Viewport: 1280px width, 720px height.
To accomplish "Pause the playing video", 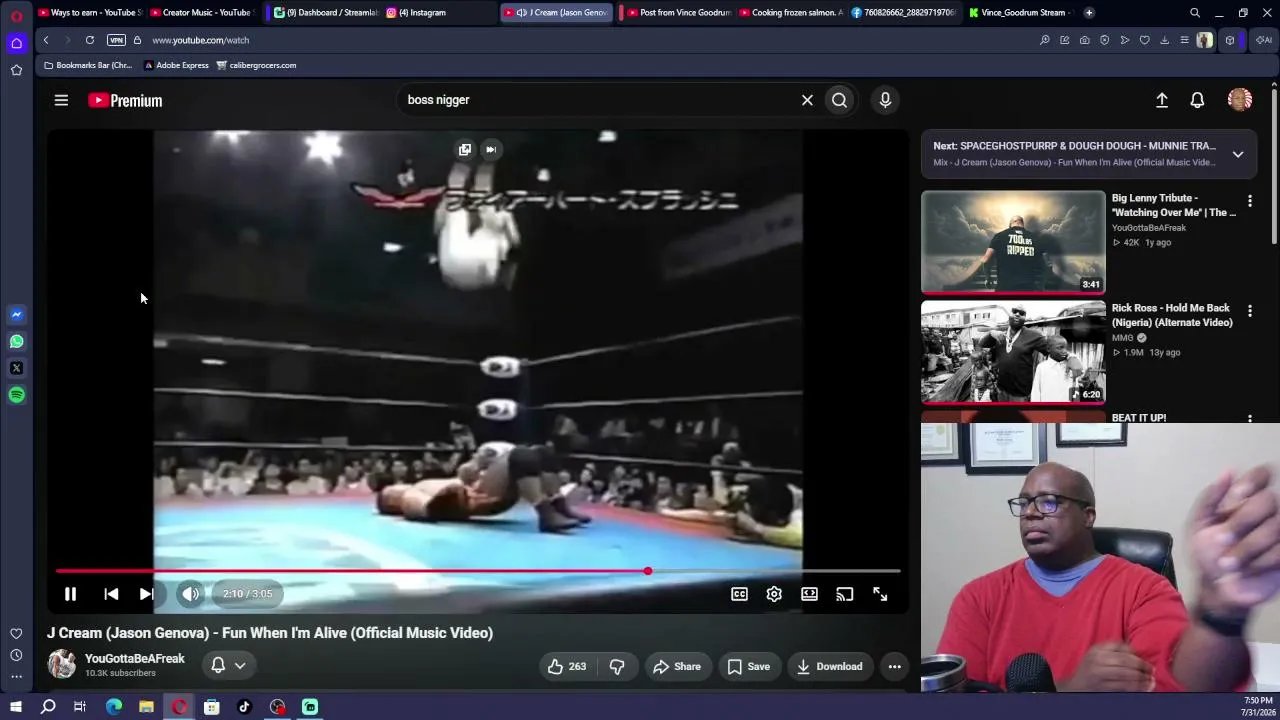I will click(70, 594).
